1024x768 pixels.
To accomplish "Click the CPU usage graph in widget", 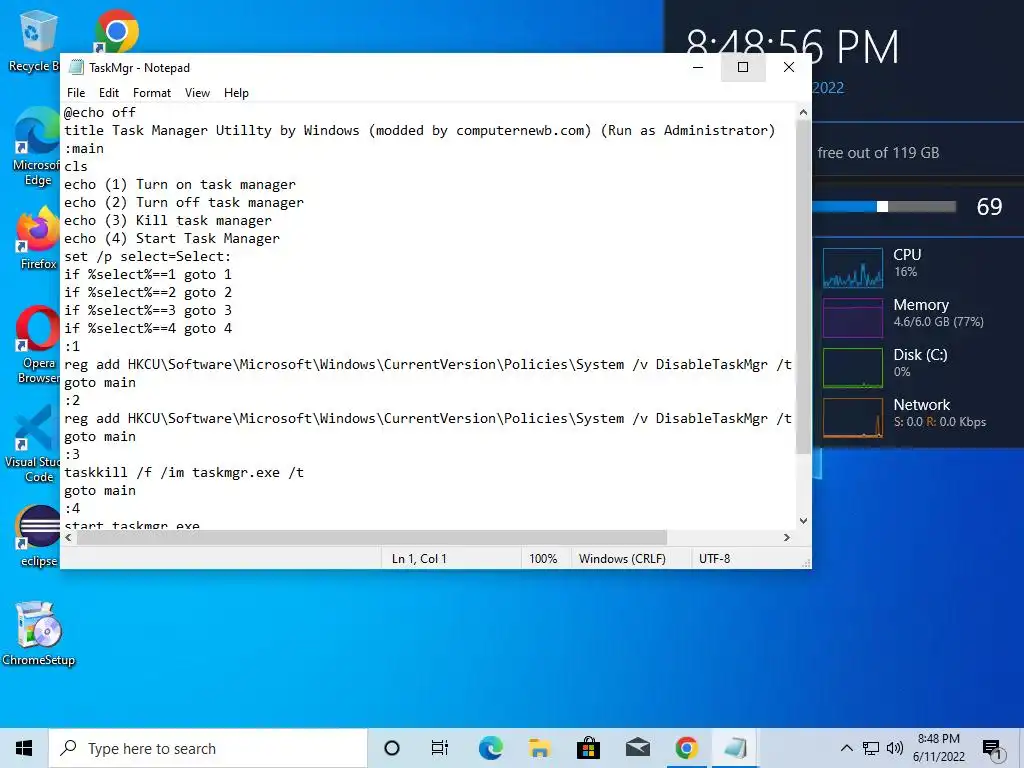I will pos(853,268).
